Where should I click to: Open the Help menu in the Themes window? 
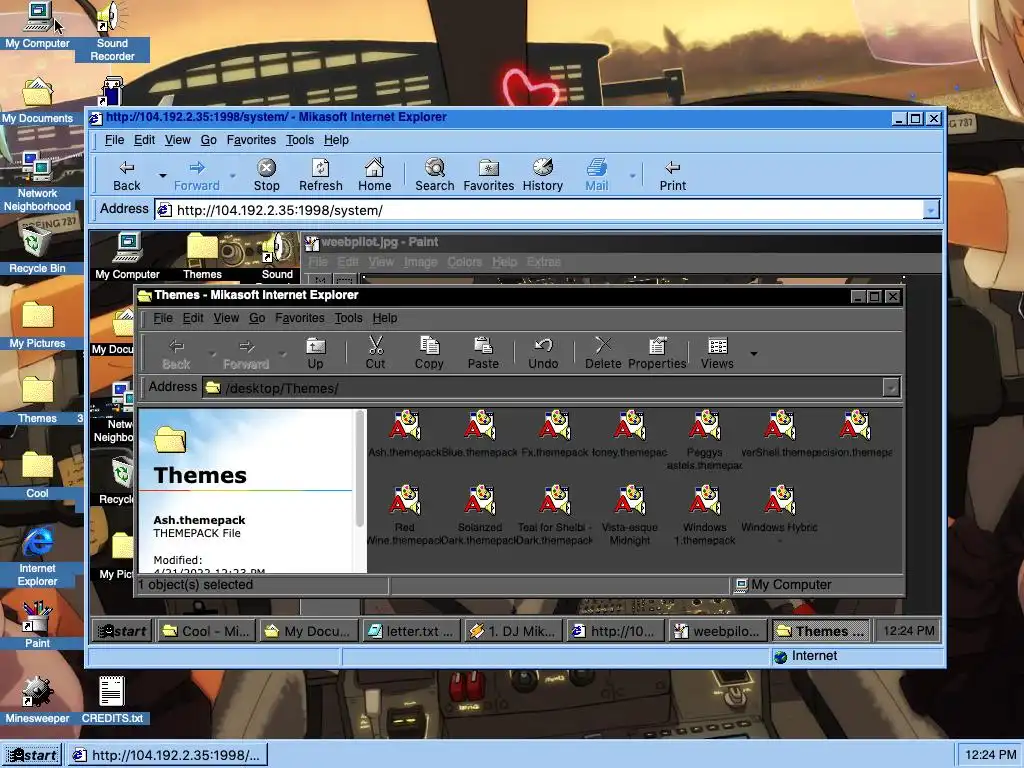[385, 318]
